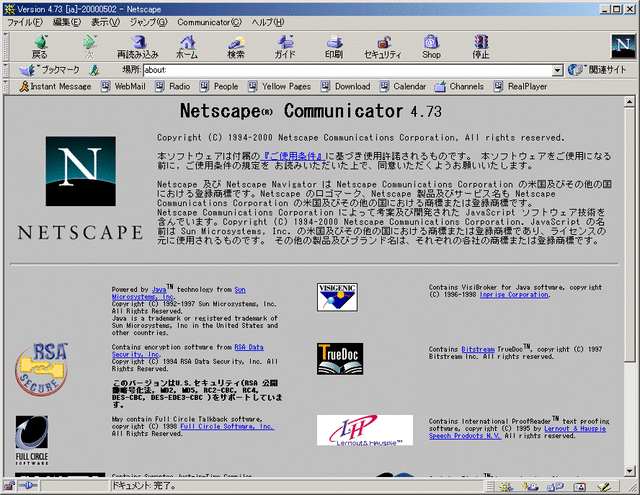Image resolution: width=640 pixels, height=495 pixels.
Task: Open Mailbox from the component bar
Action: click(x=531, y=486)
